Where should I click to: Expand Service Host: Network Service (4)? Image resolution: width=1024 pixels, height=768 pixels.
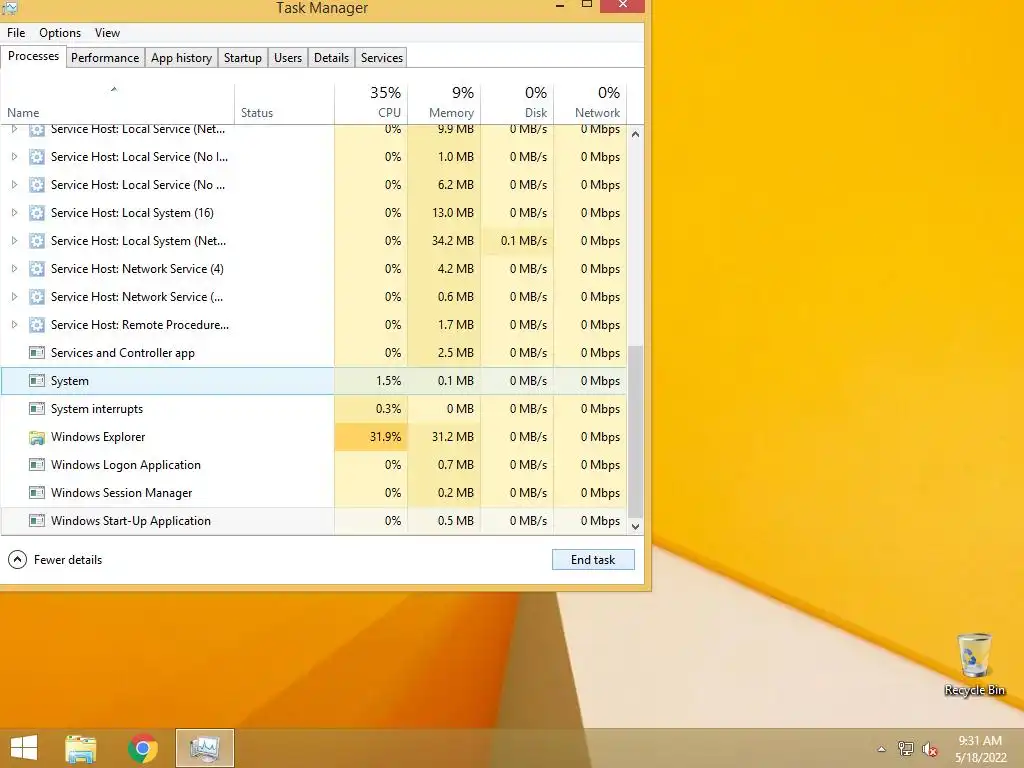tap(14, 269)
